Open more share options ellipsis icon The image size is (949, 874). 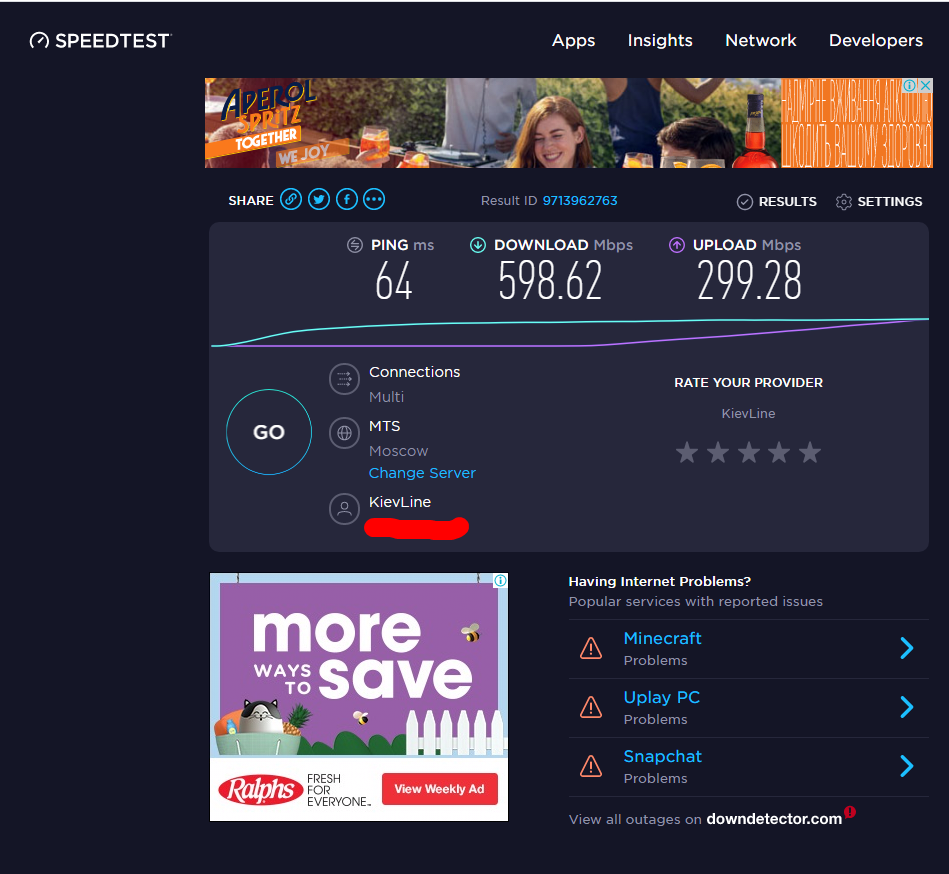click(374, 199)
